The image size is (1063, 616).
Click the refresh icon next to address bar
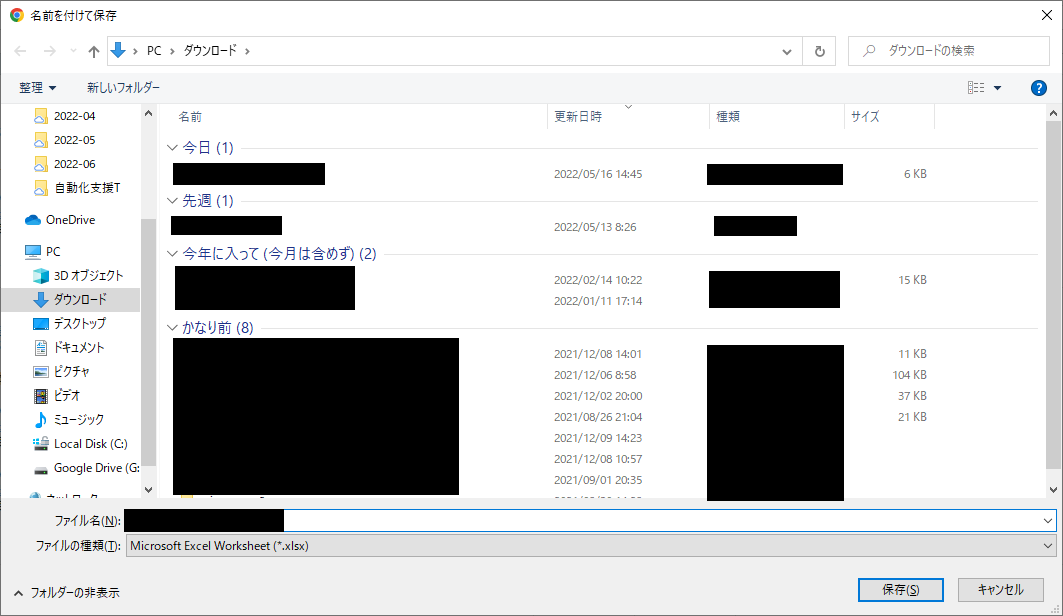coord(819,50)
